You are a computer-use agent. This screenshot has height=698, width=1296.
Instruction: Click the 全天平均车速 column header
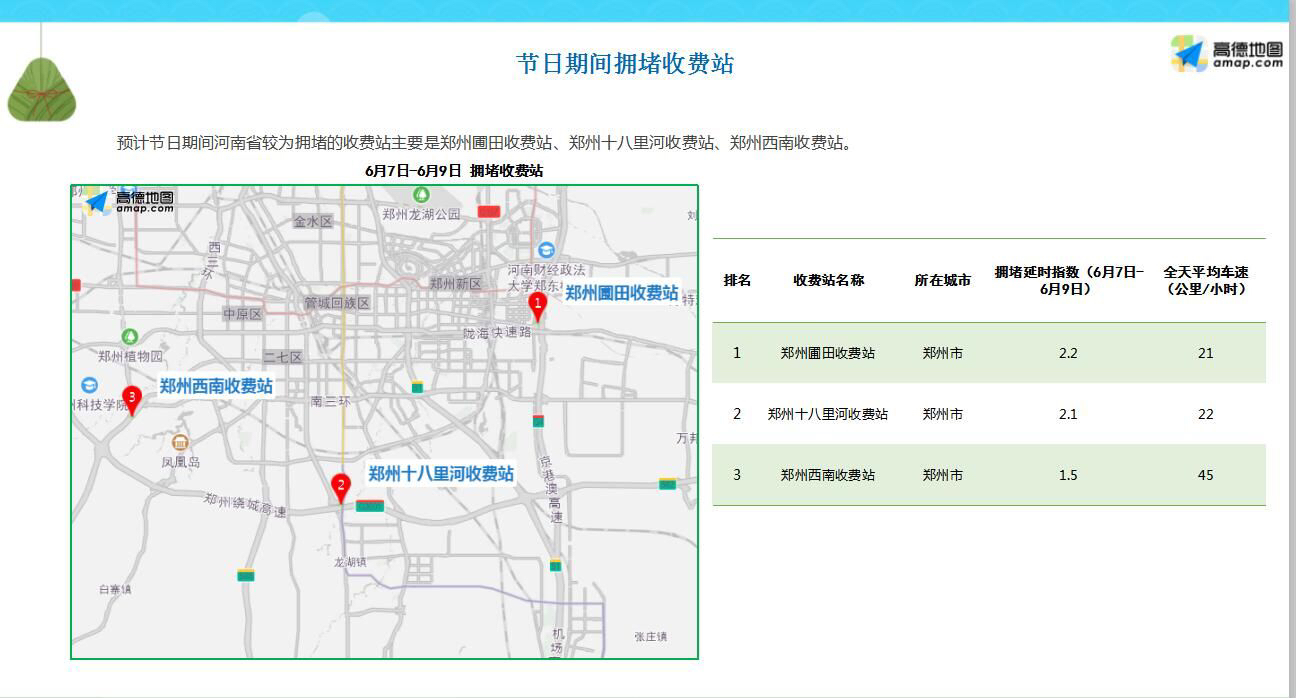[1205, 280]
